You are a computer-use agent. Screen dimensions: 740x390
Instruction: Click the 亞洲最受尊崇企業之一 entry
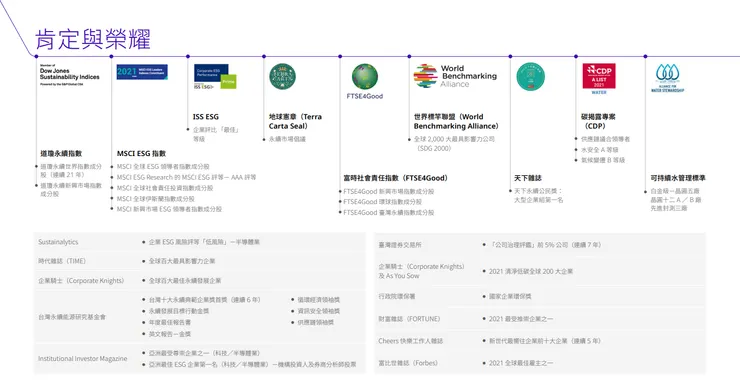[204, 353]
